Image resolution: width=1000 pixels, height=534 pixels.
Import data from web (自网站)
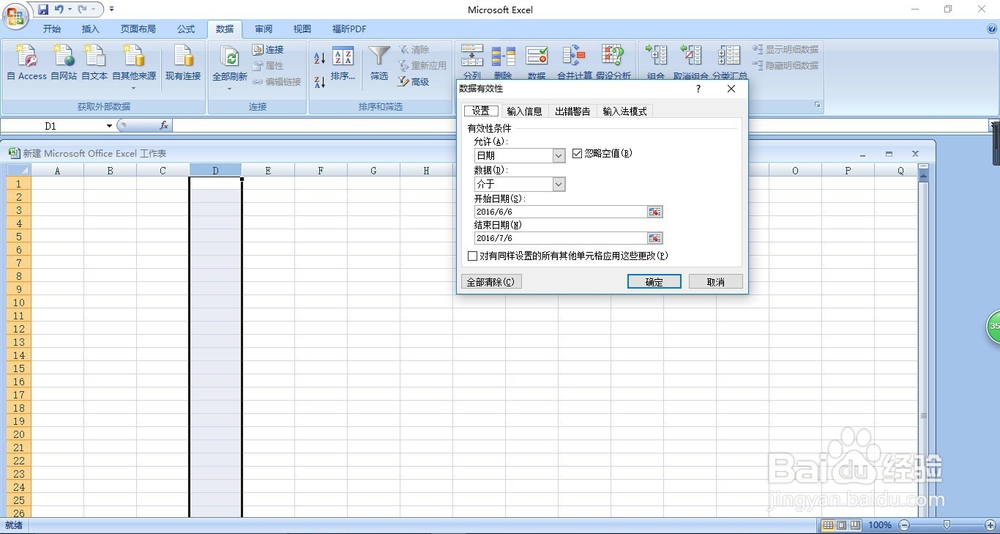coord(64,63)
